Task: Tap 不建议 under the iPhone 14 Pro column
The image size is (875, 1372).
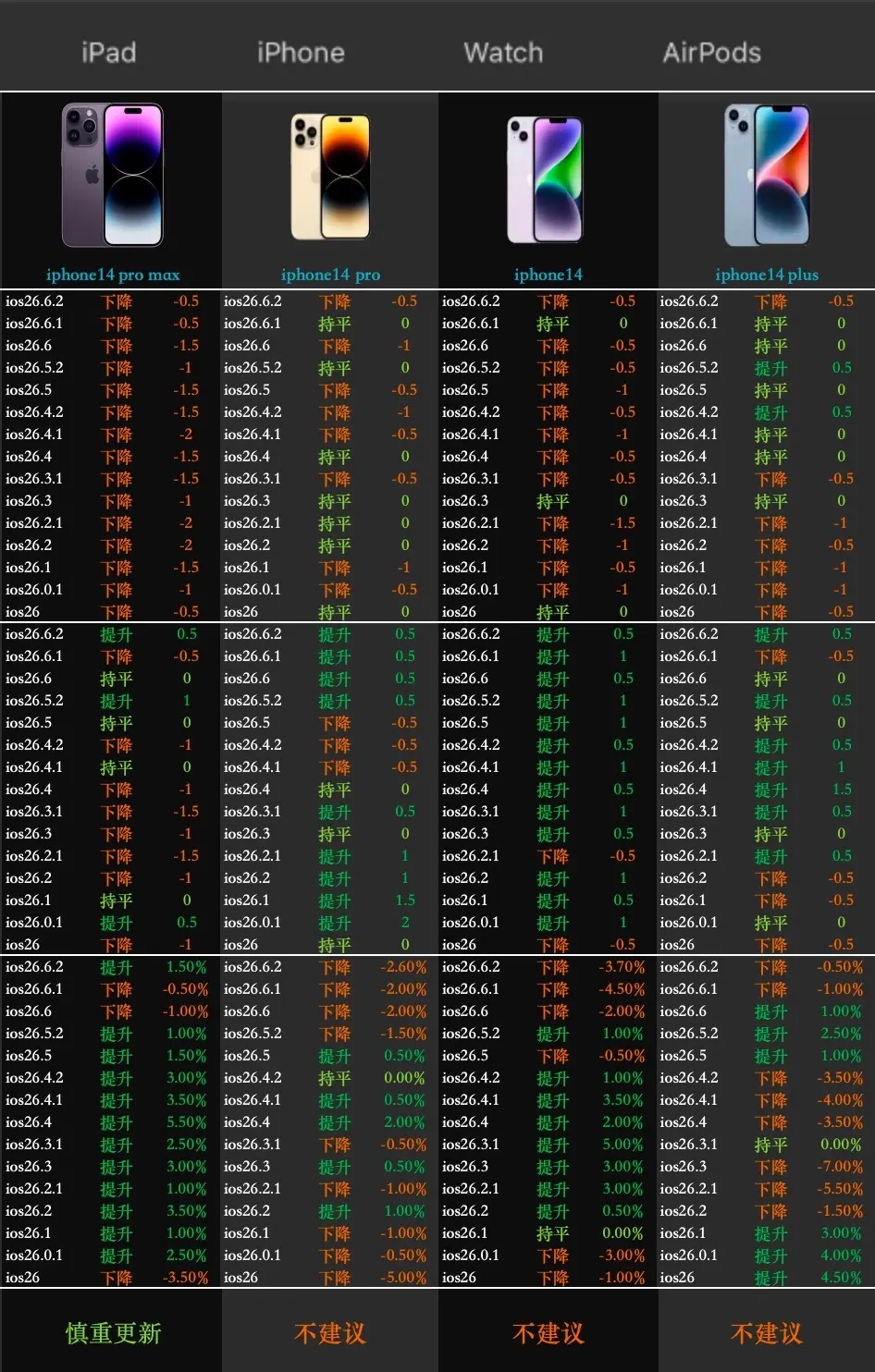Action: point(330,1333)
